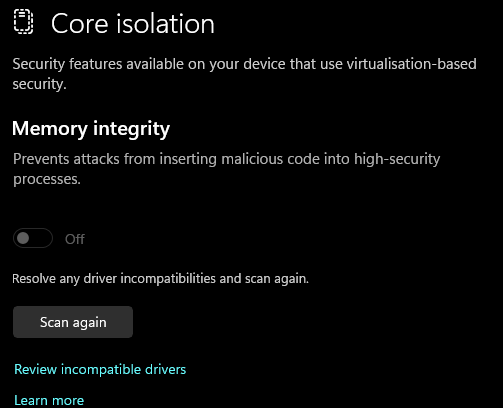Click the word high-security in the description
The height and width of the screenshot is (408, 503).
pyautogui.click(x=397, y=160)
